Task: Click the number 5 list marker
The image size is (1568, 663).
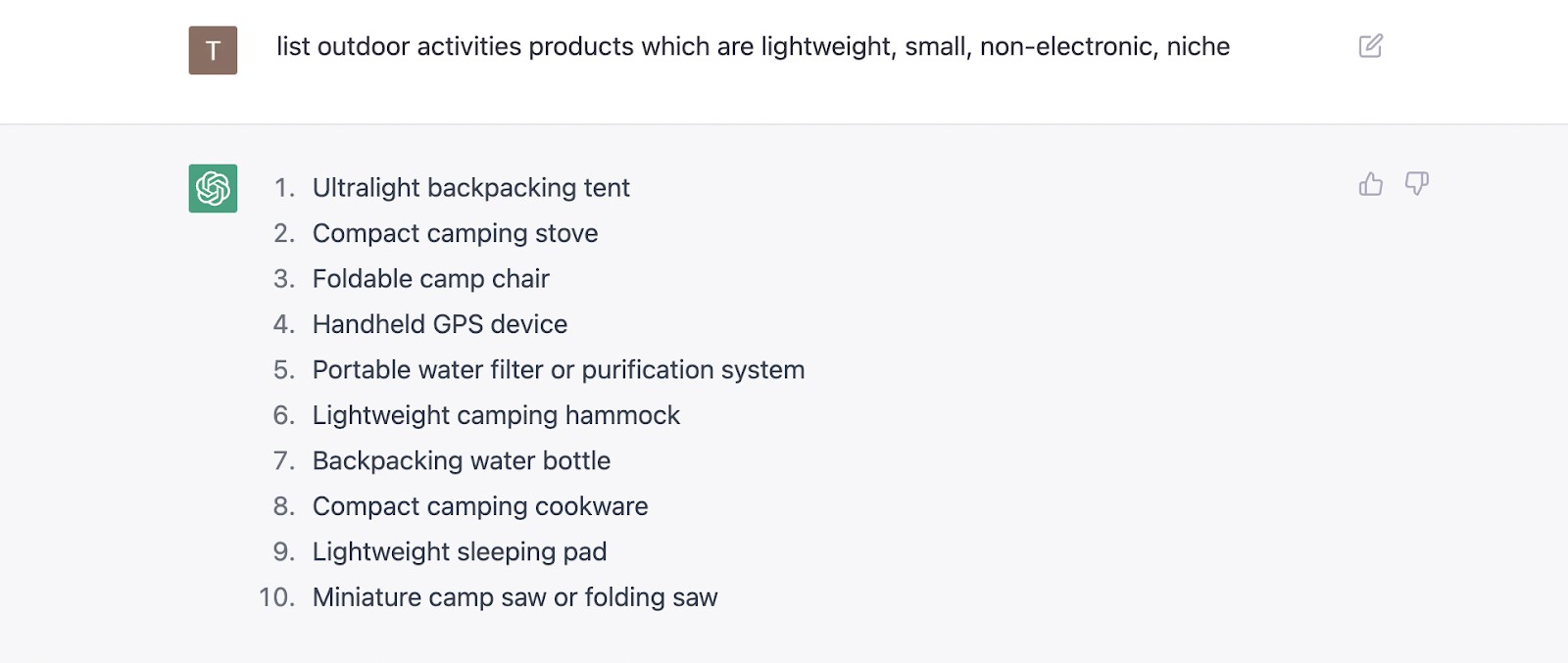Action: (283, 370)
